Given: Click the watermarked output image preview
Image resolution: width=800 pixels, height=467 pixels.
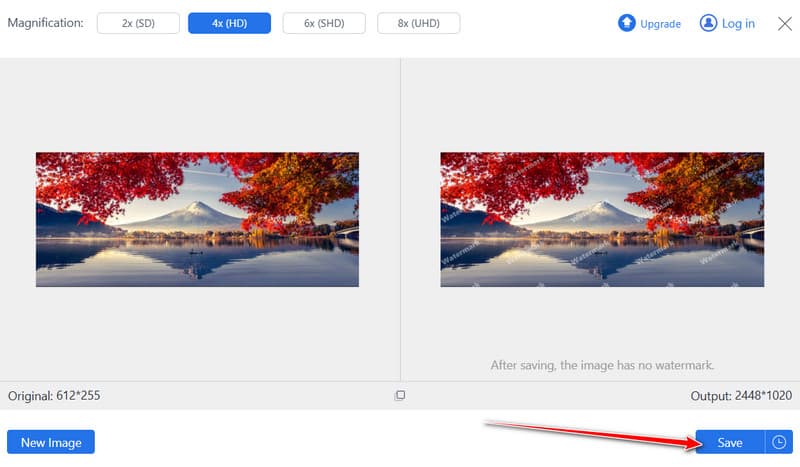Looking at the screenshot, I should pos(601,219).
